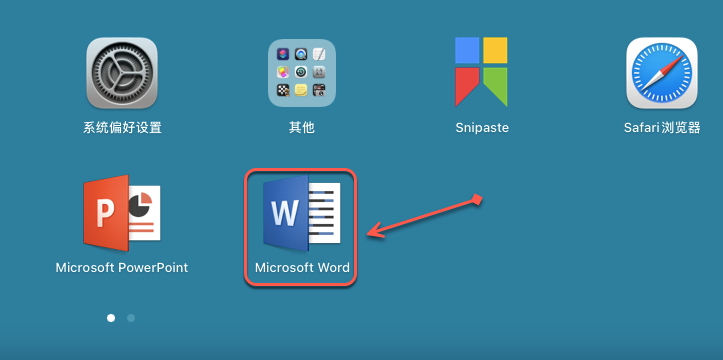Click the "Snipaste" text label
This screenshot has width=723, height=360.
point(482,128)
